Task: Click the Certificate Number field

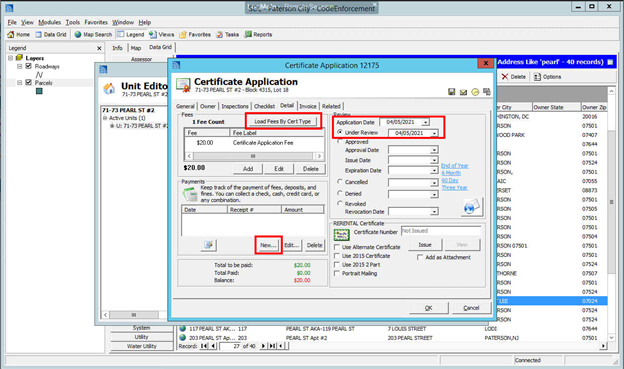Action: [x=441, y=231]
